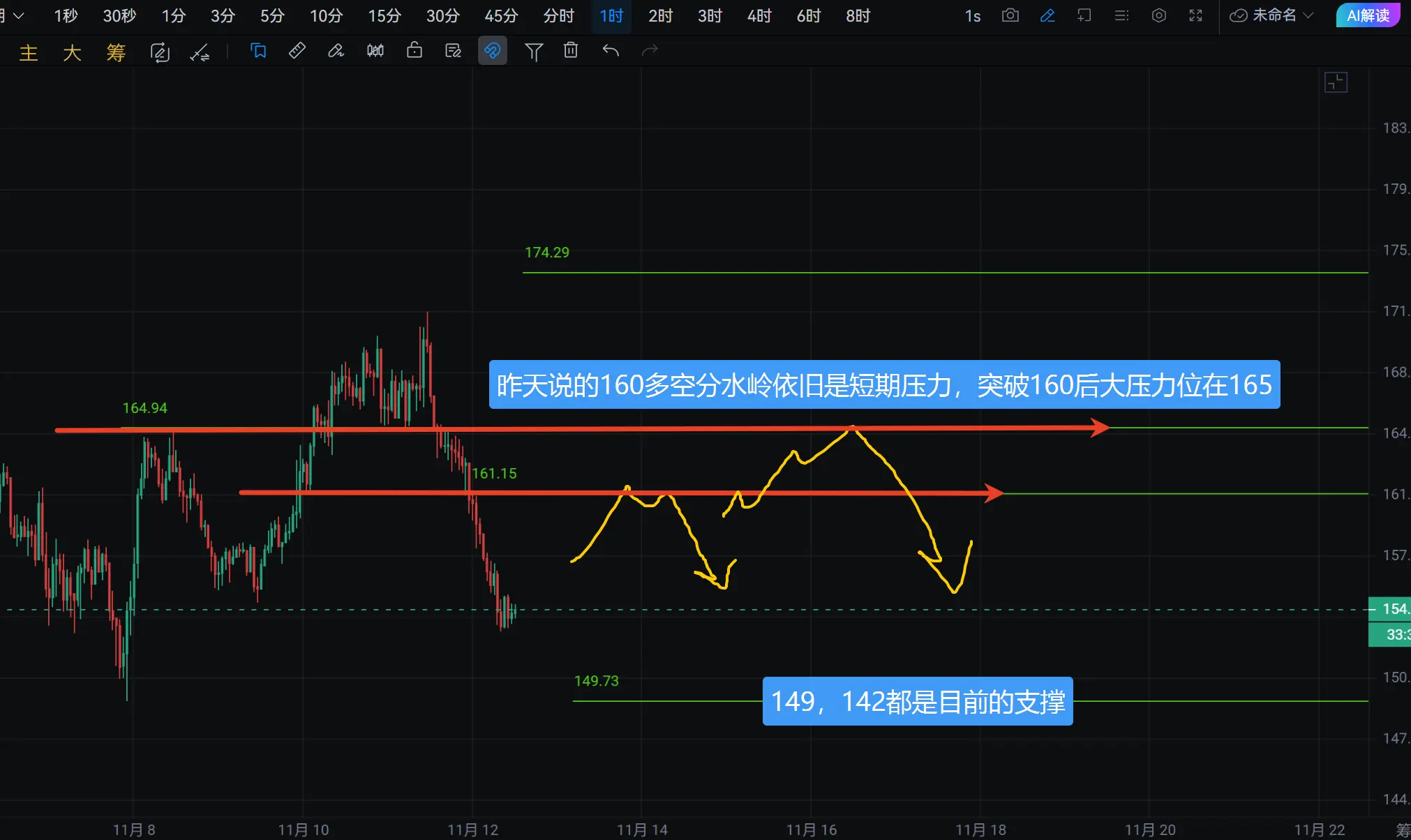Open the period dropdown chevron at far left

tap(18, 15)
